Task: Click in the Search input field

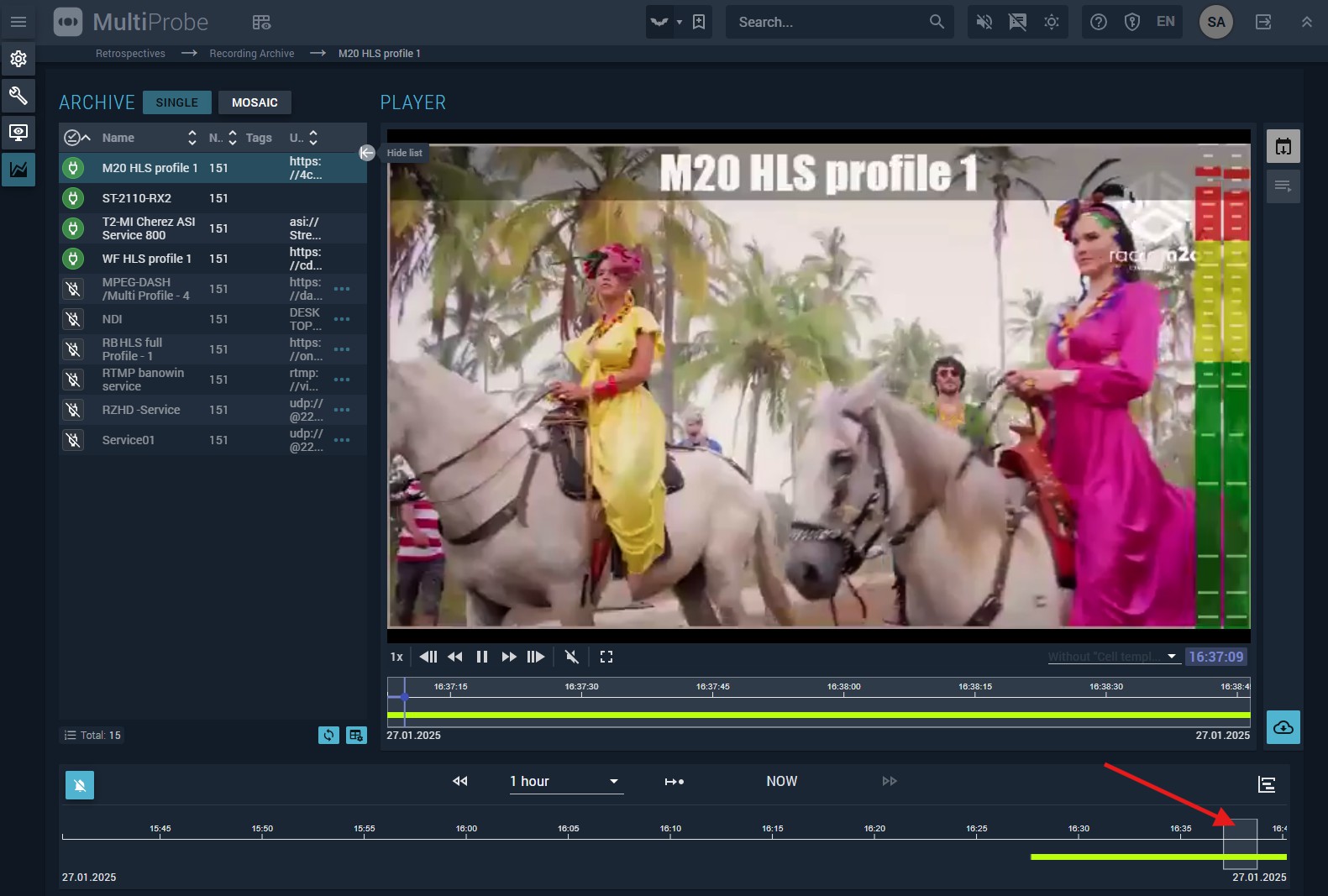Action: tap(827, 22)
